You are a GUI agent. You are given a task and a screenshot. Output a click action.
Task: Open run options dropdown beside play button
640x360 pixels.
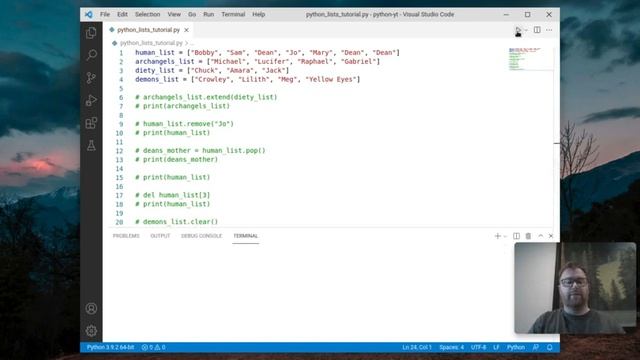526,30
